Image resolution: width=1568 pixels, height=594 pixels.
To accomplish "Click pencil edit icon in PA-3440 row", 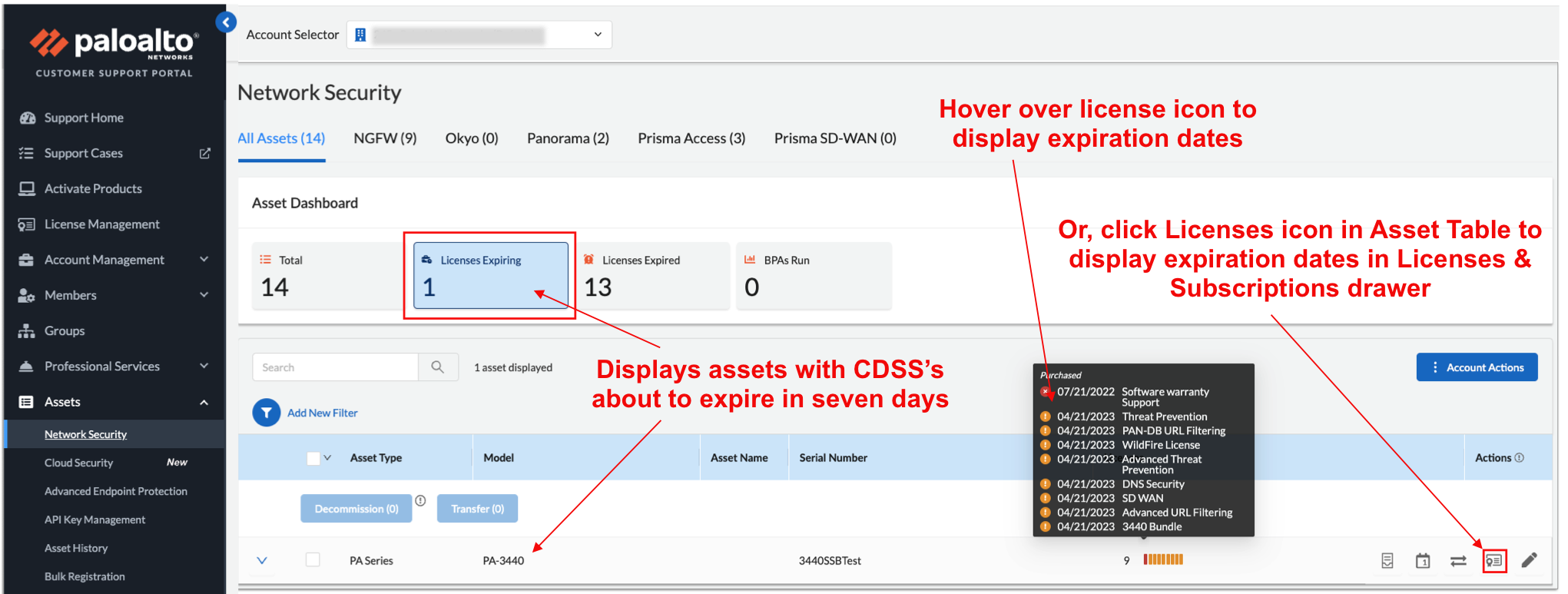I will click(1530, 560).
